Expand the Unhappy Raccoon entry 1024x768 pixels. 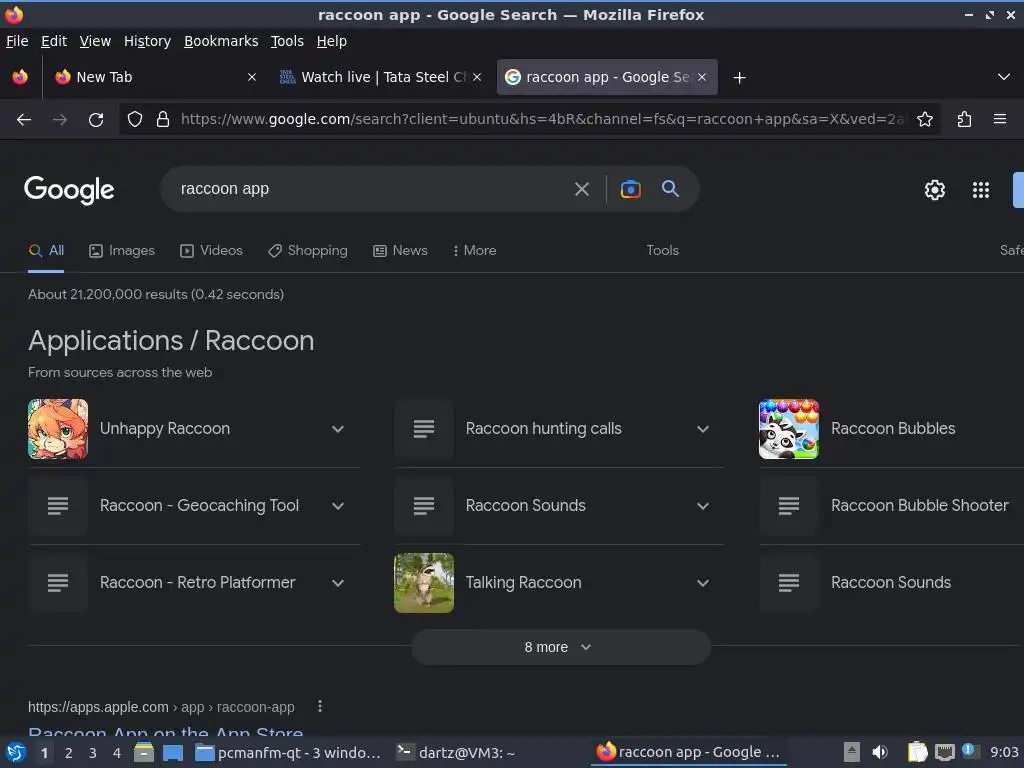click(338, 429)
